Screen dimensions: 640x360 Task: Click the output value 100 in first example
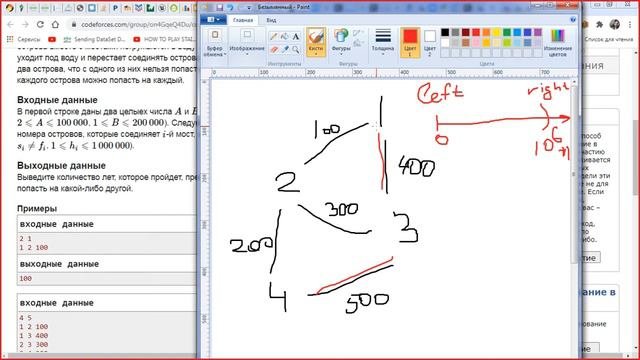point(25,278)
